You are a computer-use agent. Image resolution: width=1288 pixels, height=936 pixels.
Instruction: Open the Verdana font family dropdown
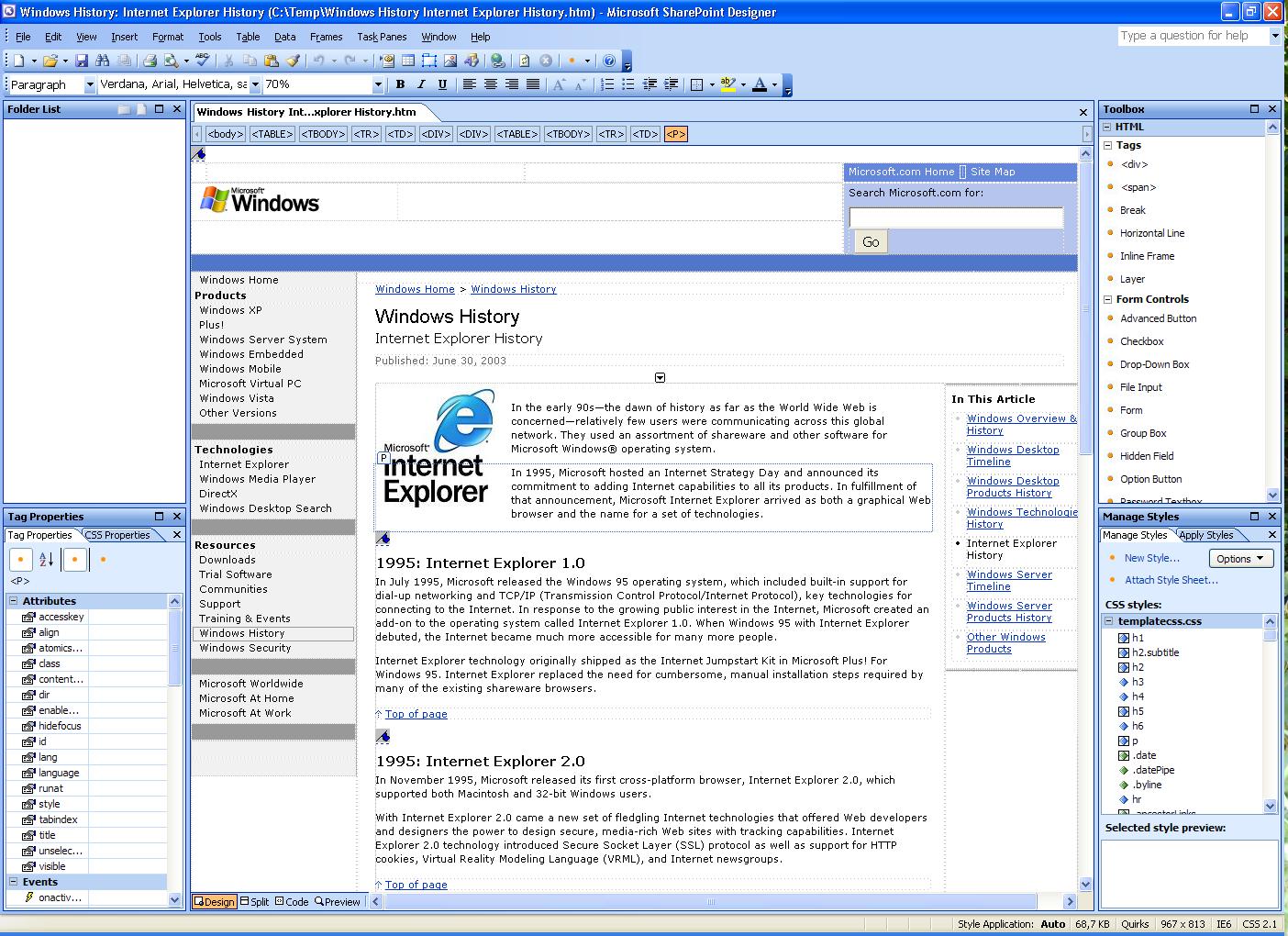(x=255, y=84)
